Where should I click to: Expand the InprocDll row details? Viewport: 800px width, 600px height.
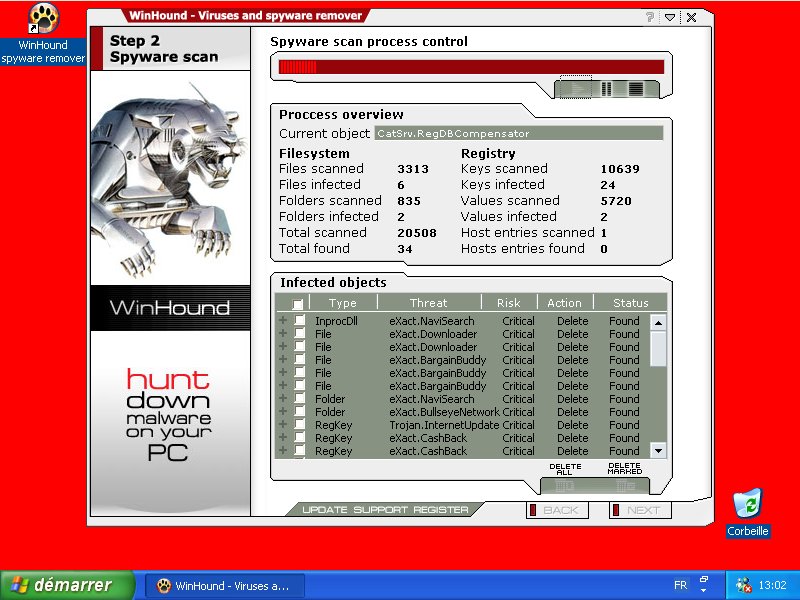(x=283, y=320)
